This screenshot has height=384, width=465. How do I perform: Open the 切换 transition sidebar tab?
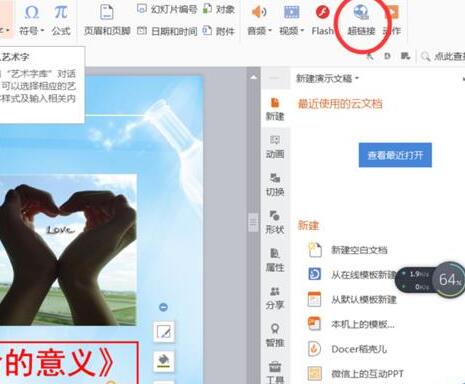[x=275, y=184]
